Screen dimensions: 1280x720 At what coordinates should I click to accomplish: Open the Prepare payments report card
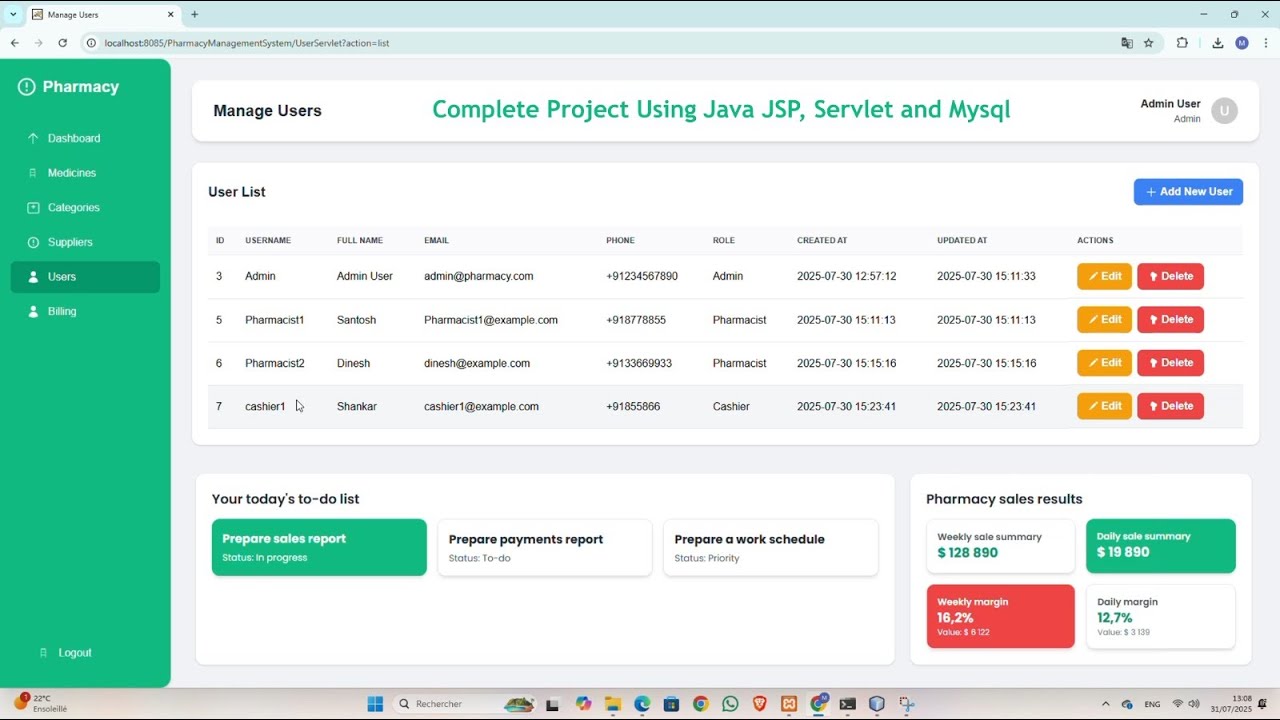pyautogui.click(x=545, y=547)
